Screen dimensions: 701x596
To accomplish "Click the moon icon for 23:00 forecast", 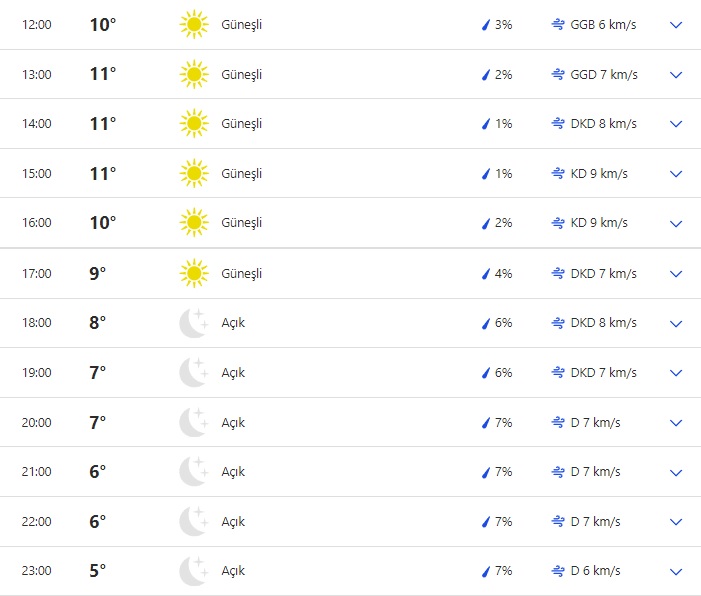I will (193, 571).
